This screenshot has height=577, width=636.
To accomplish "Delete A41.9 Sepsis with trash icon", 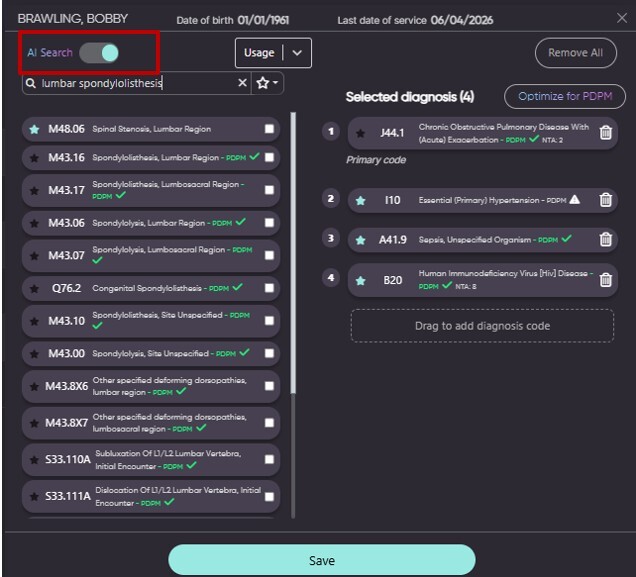I will [605, 239].
